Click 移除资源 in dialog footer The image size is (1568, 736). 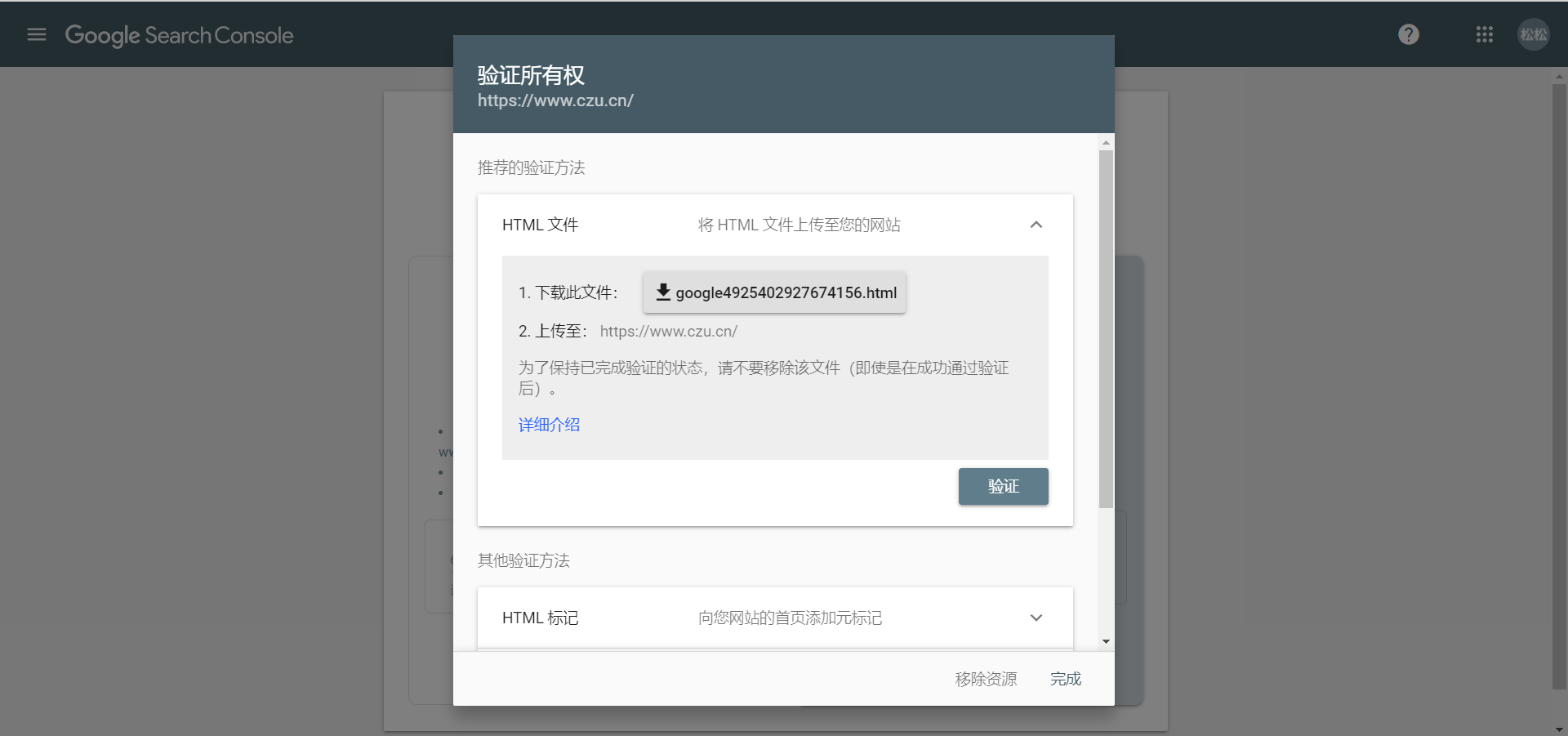(x=986, y=679)
